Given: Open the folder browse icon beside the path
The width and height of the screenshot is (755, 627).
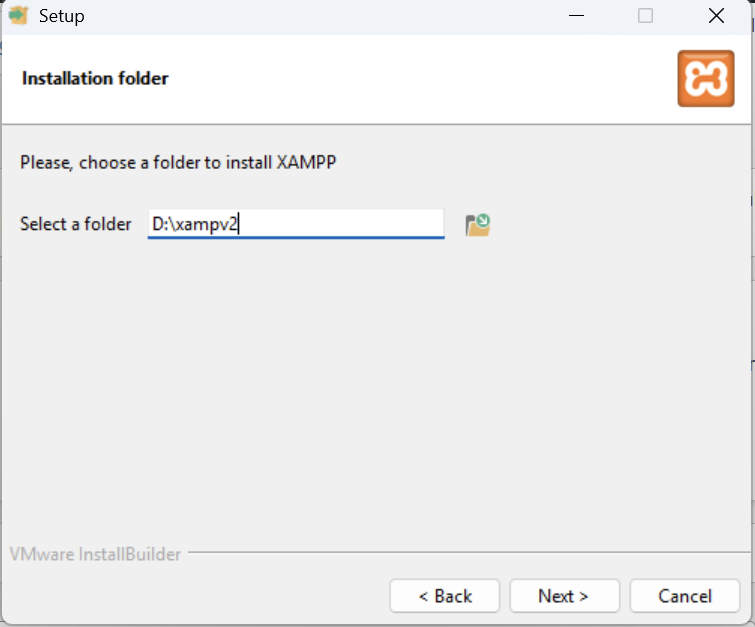Looking at the screenshot, I should 478,225.
